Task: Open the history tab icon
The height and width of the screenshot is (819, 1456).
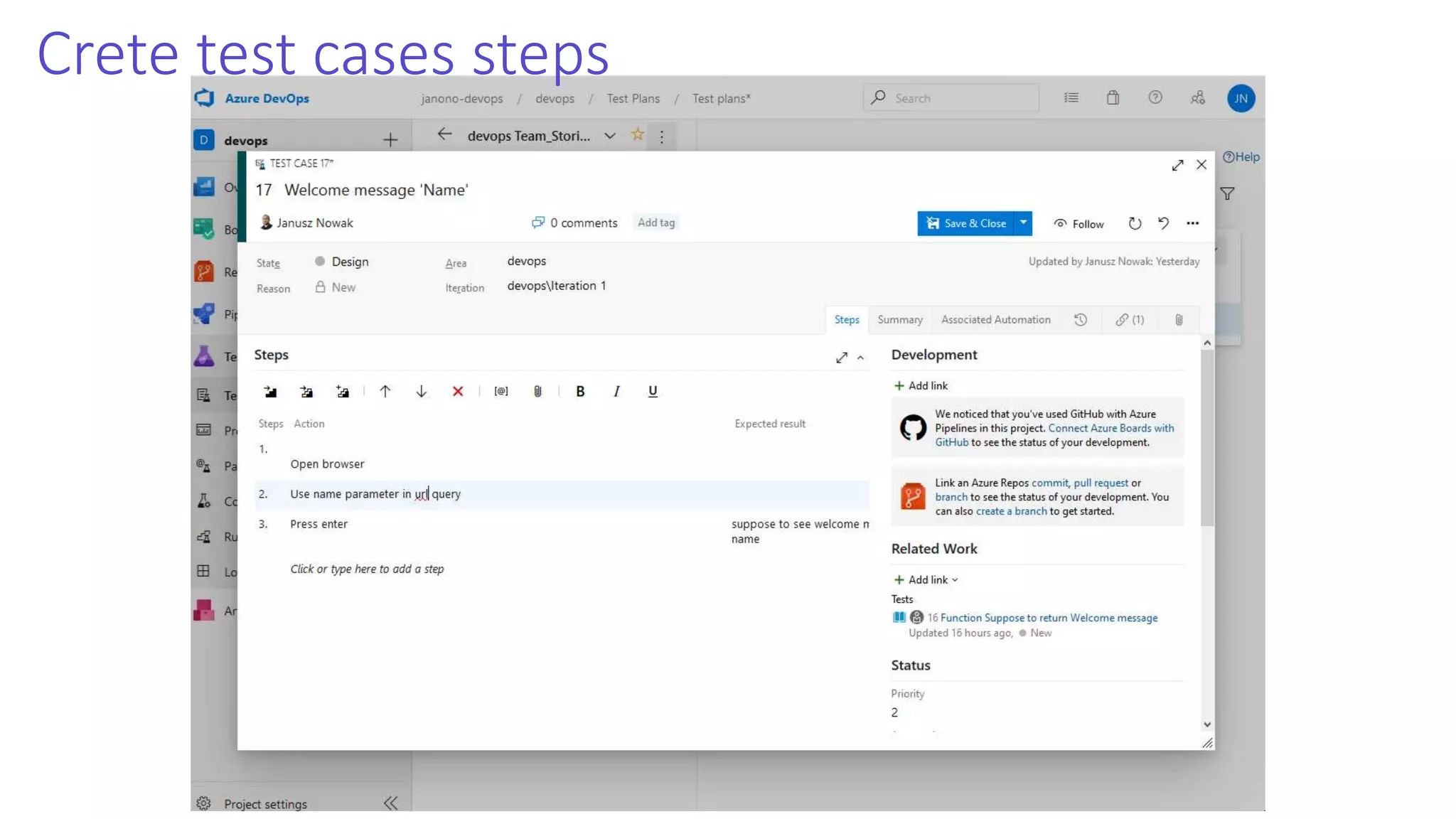Action: click(x=1080, y=320)
